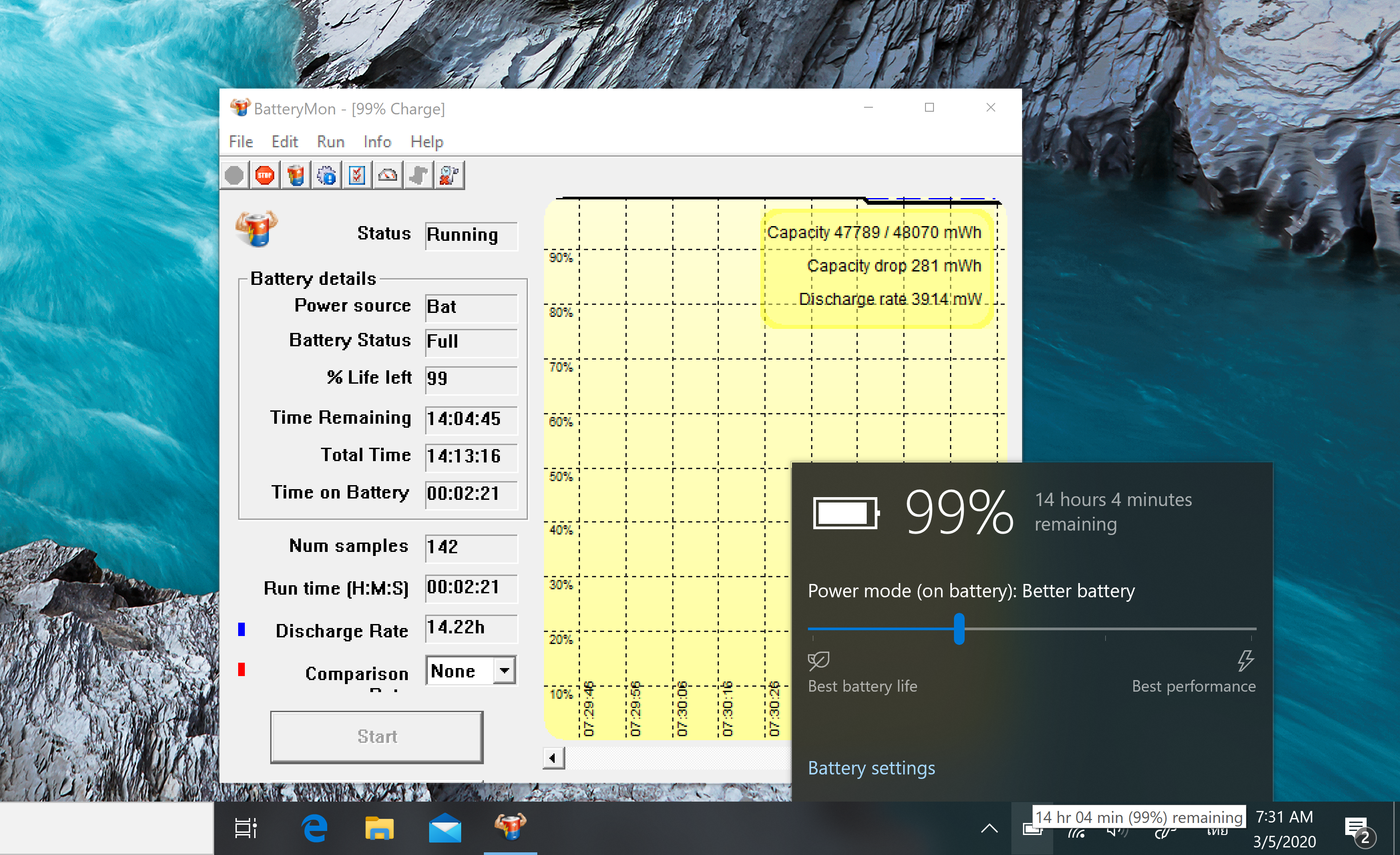Click the Best battery life label

(x=862, y=686)
